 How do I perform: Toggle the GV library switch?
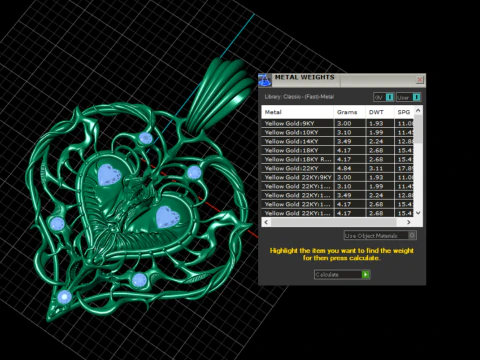(x=384, y=97)
